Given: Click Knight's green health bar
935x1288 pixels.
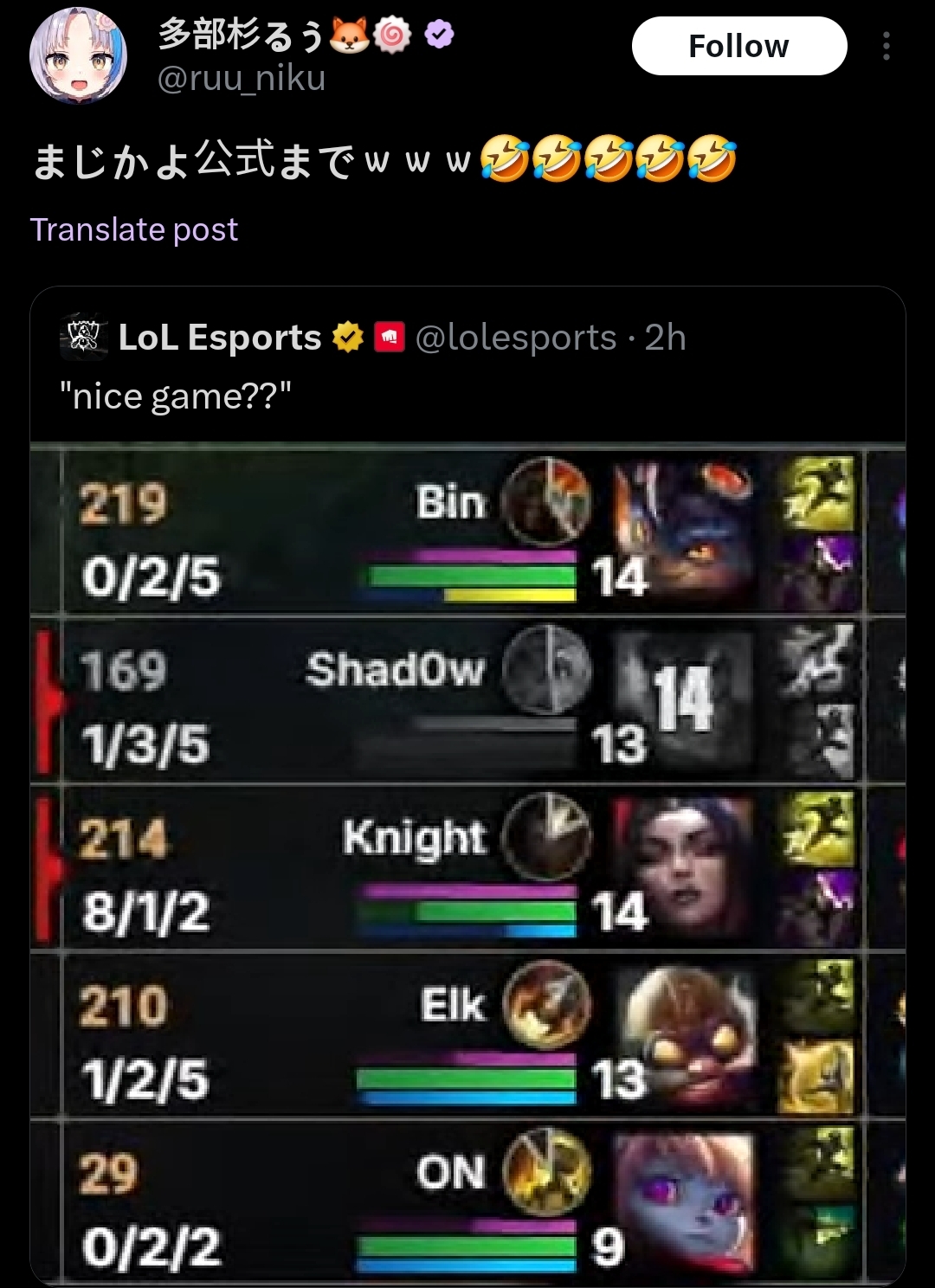Looking at the screenshot, I should (x=468, y=911).
